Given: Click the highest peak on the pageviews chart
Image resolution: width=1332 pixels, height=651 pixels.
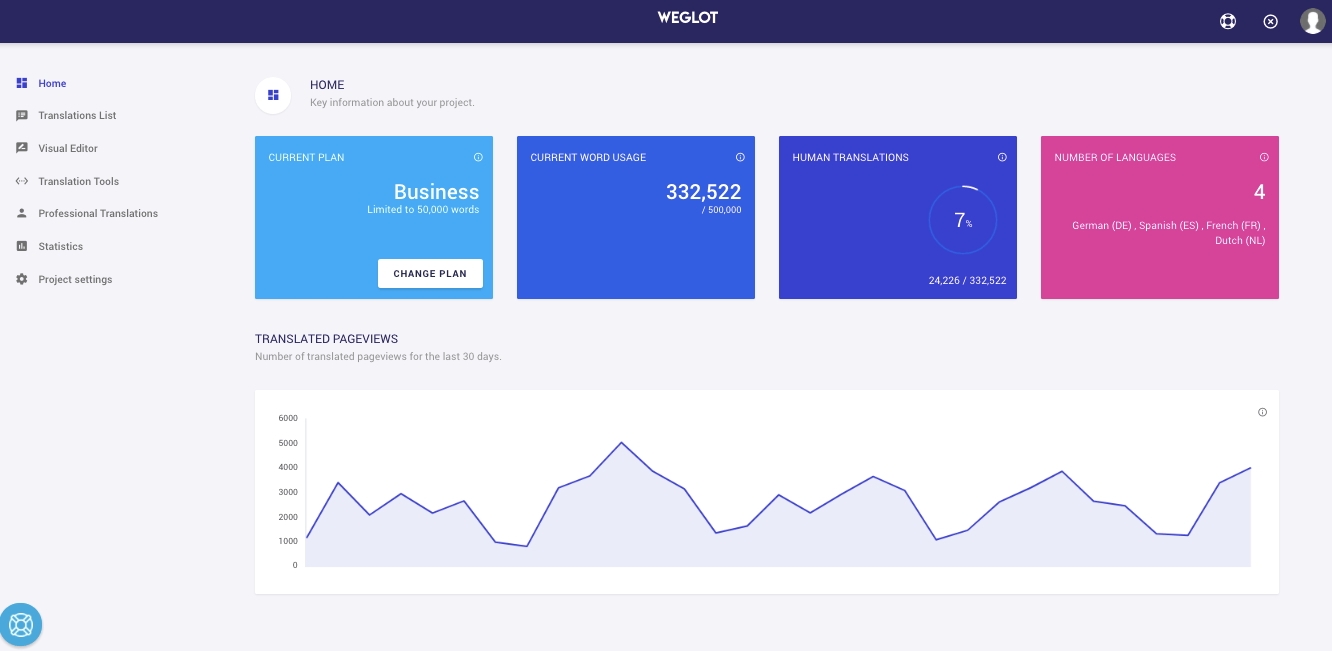Looking at the screenshot, I should [621, 442].
